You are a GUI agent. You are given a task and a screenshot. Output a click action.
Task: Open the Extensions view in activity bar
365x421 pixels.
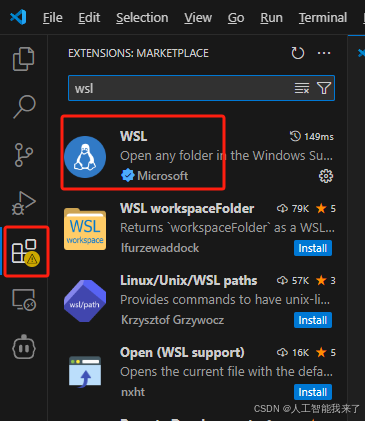point(26,252)
